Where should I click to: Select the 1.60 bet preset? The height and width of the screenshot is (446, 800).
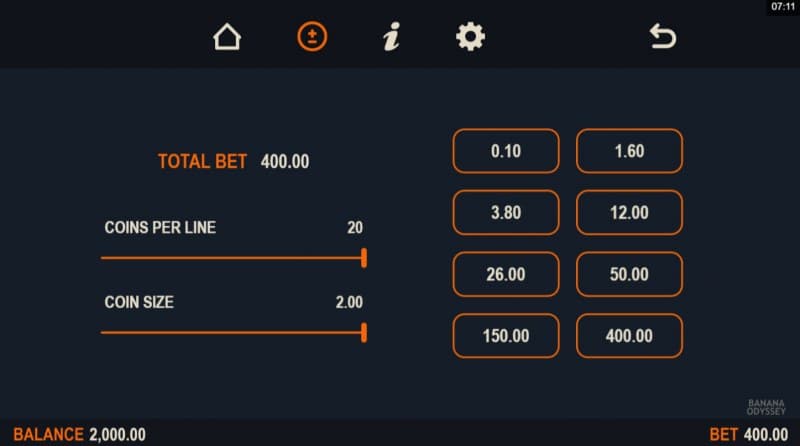click(x=629, y=152)
